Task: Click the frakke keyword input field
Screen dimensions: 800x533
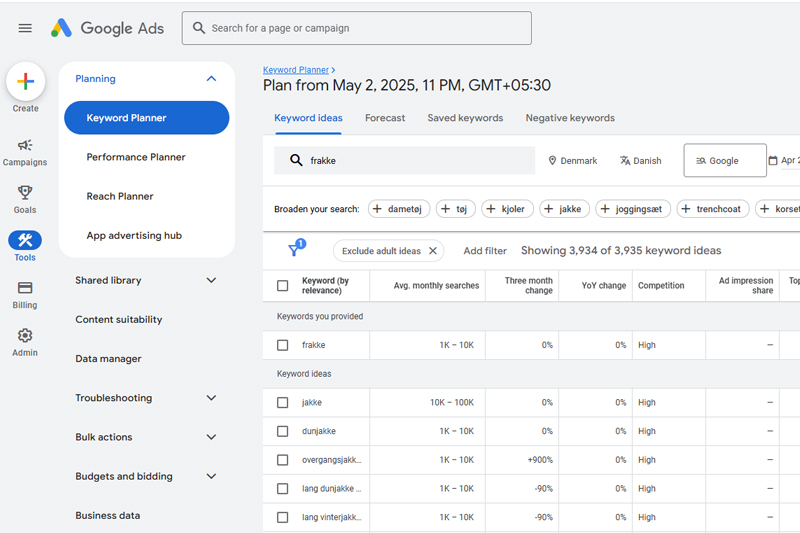Action: (404, 160)
